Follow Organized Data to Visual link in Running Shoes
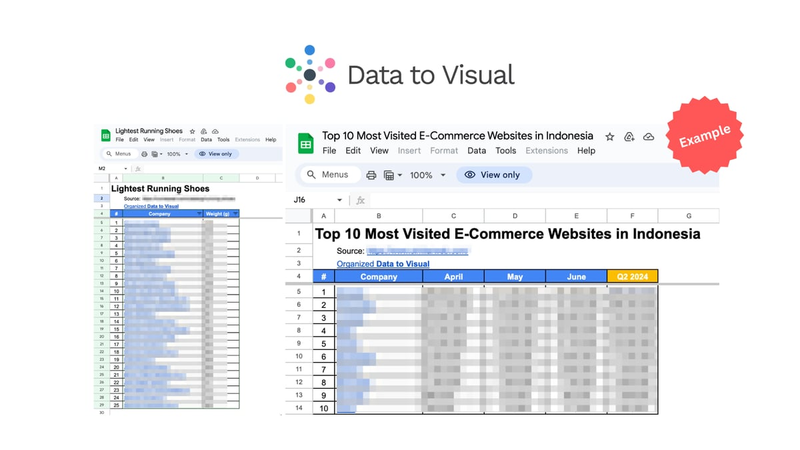The image size is (800, 450). 151,206
